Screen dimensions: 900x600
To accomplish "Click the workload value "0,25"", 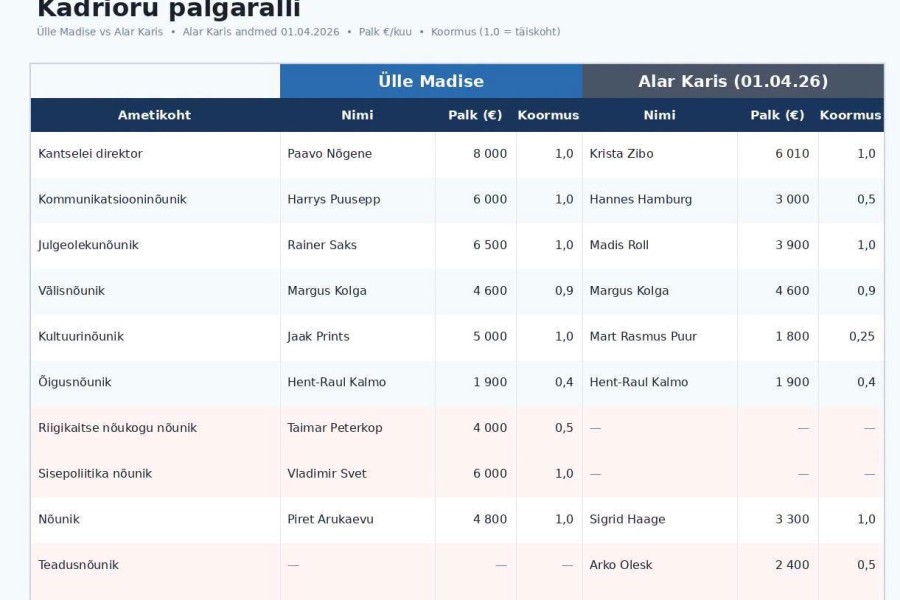I will tap(862, 336).
